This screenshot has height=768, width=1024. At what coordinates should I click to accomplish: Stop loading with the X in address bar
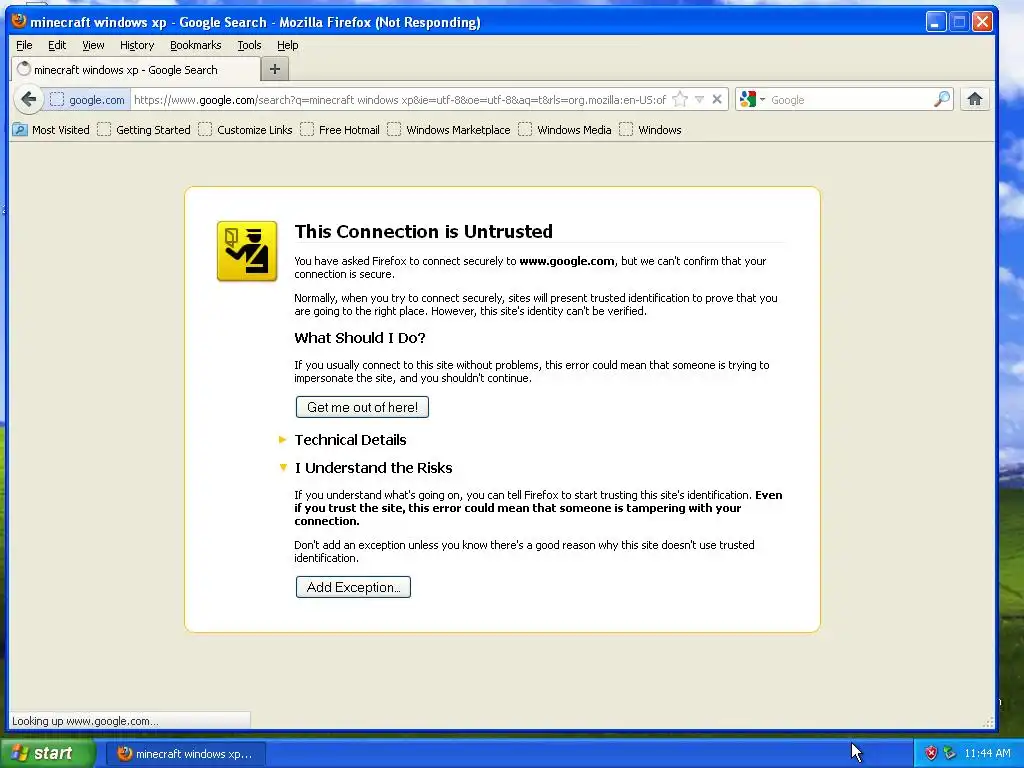(x=717, y=99)
